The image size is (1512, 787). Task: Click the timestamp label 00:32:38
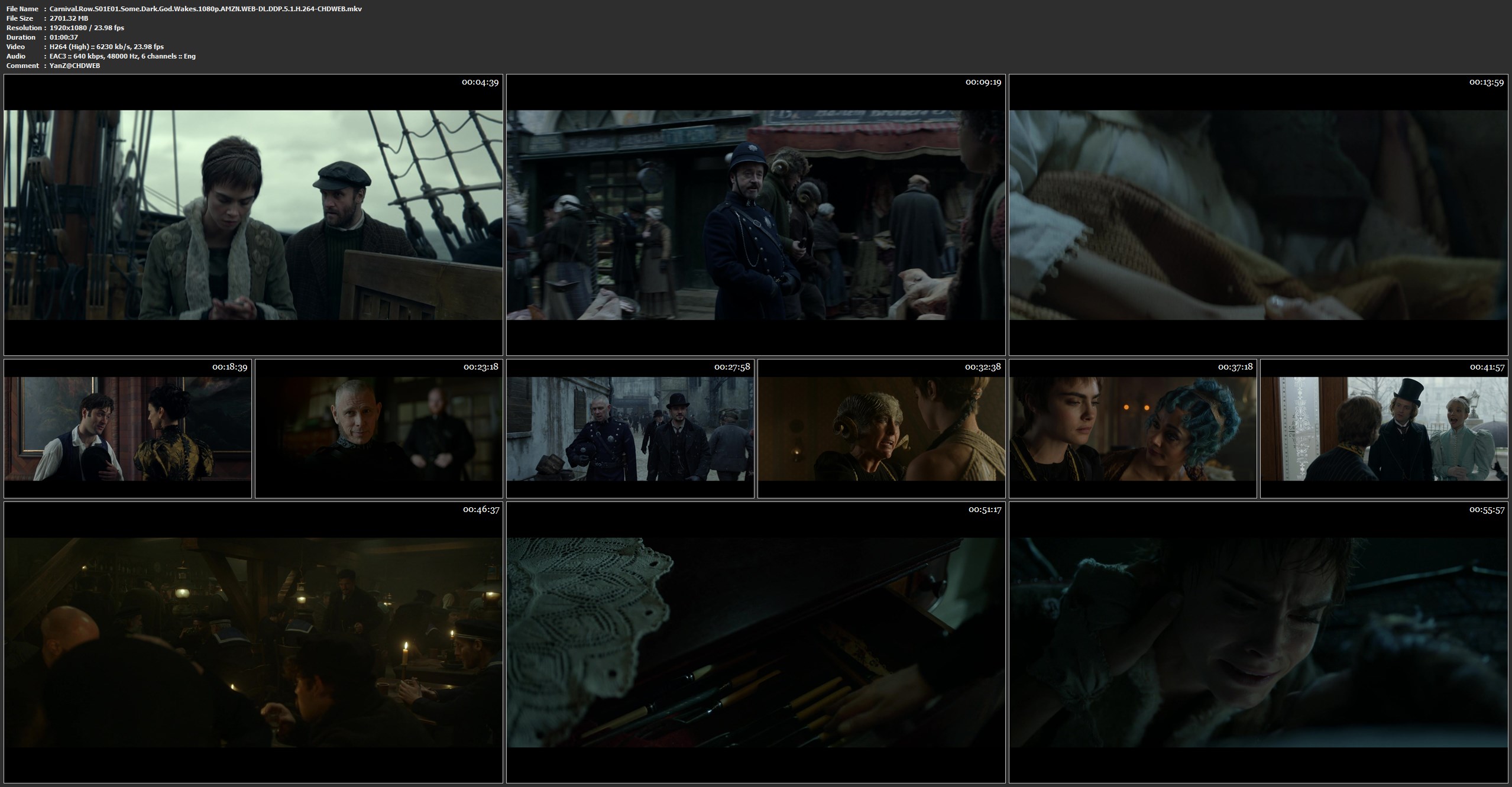coord(983,367)
